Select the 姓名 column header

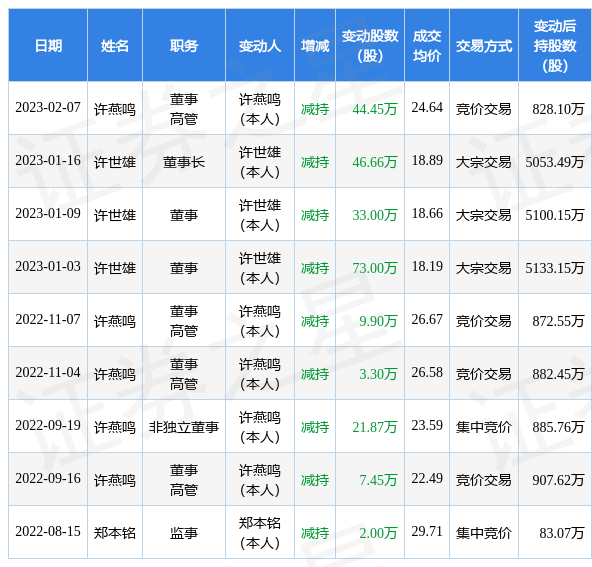point(115,46)
